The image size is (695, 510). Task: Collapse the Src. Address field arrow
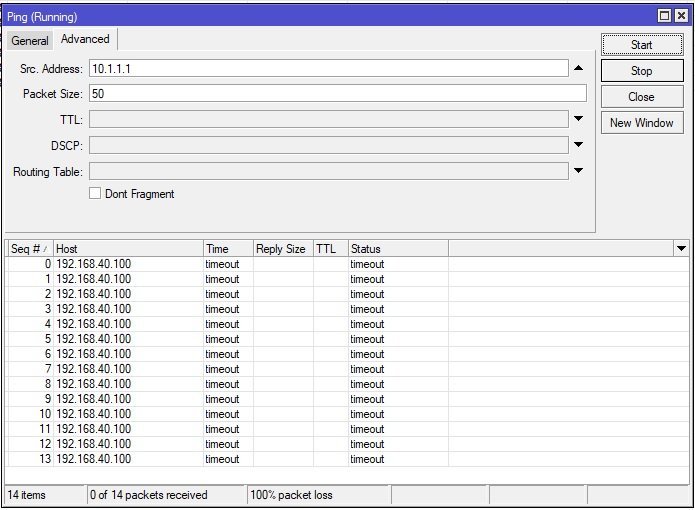point(578,69)
